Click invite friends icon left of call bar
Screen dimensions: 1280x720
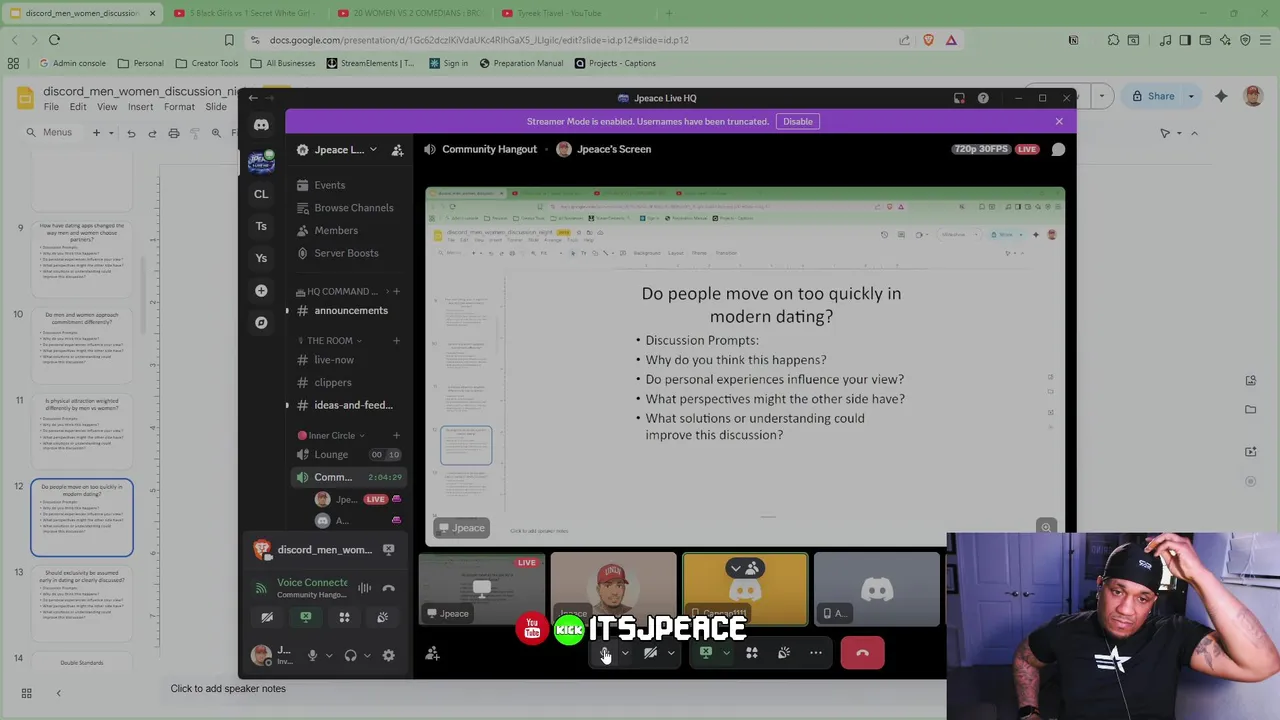(432, 653)
